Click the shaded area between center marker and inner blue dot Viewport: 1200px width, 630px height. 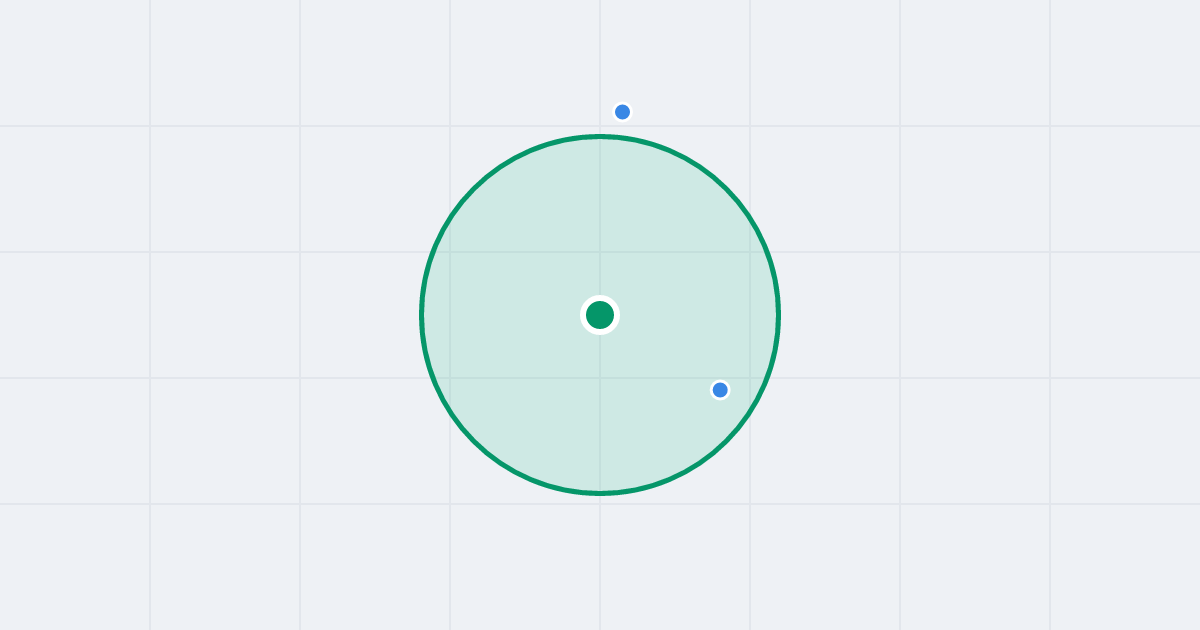(x=660, y=352)
